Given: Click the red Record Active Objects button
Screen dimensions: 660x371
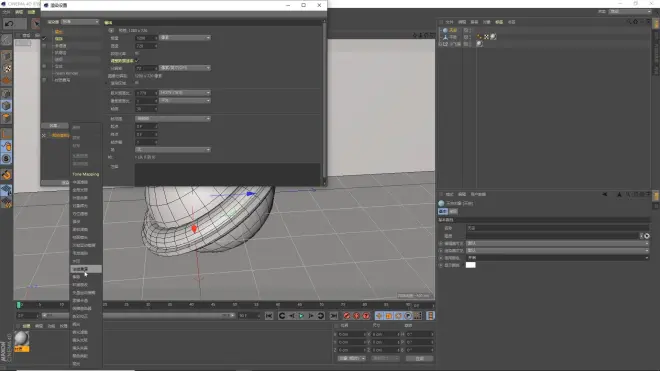Looking at the screenshot, I should tap(346, 316).
